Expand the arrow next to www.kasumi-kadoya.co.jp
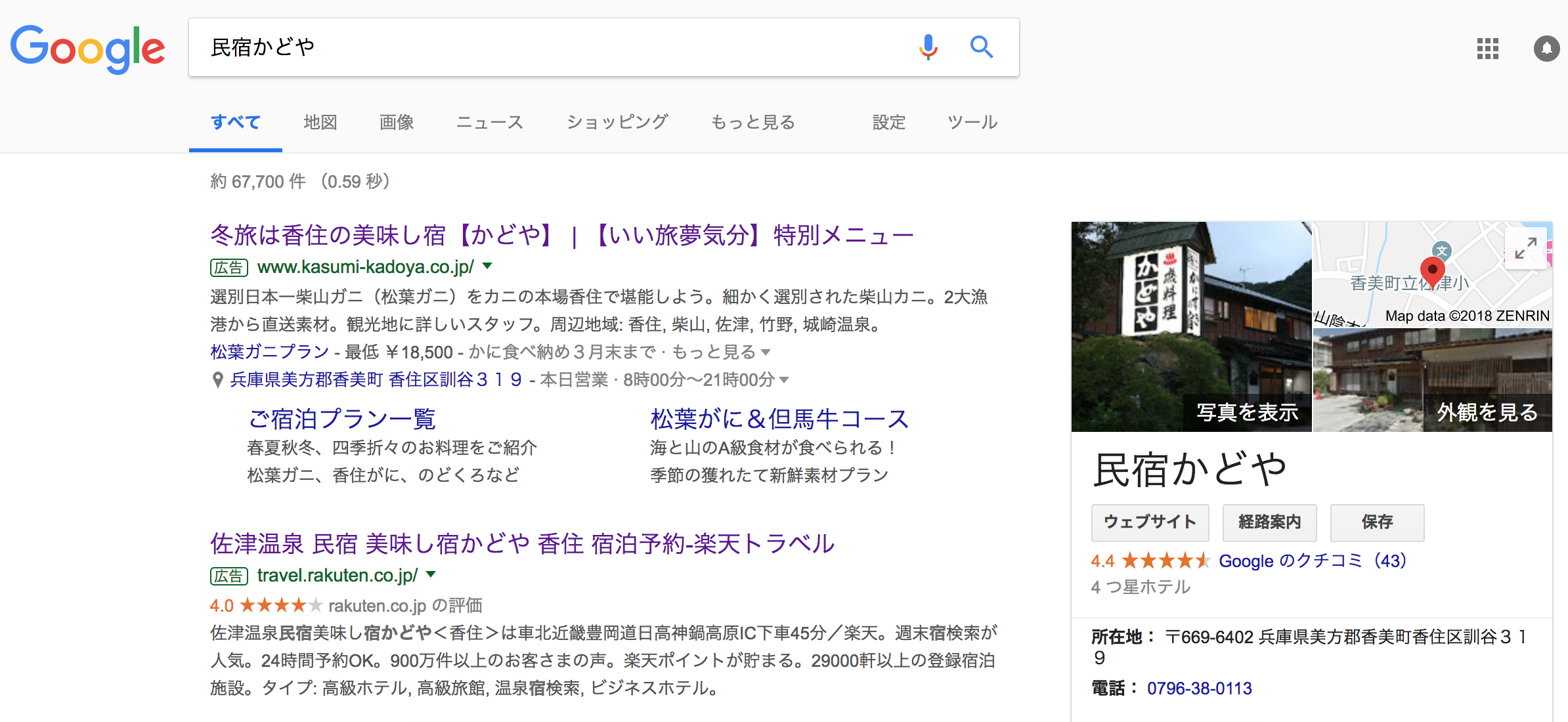 (x=487, y=266)
